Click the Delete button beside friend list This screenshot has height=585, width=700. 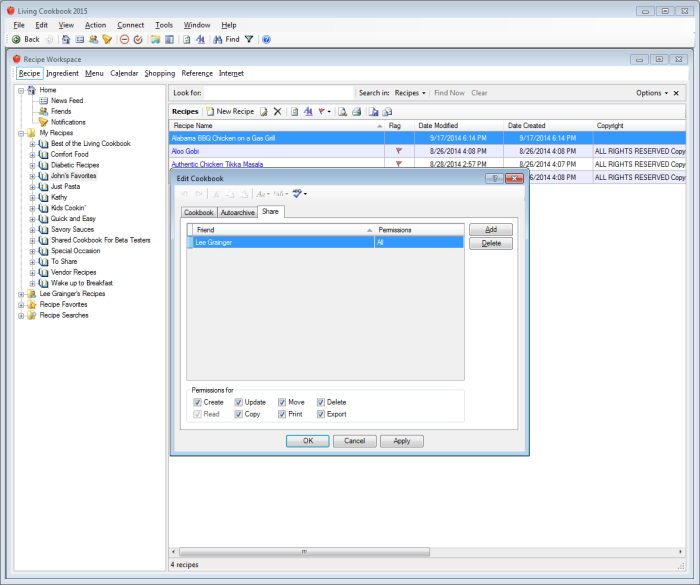tap(491, 243)
